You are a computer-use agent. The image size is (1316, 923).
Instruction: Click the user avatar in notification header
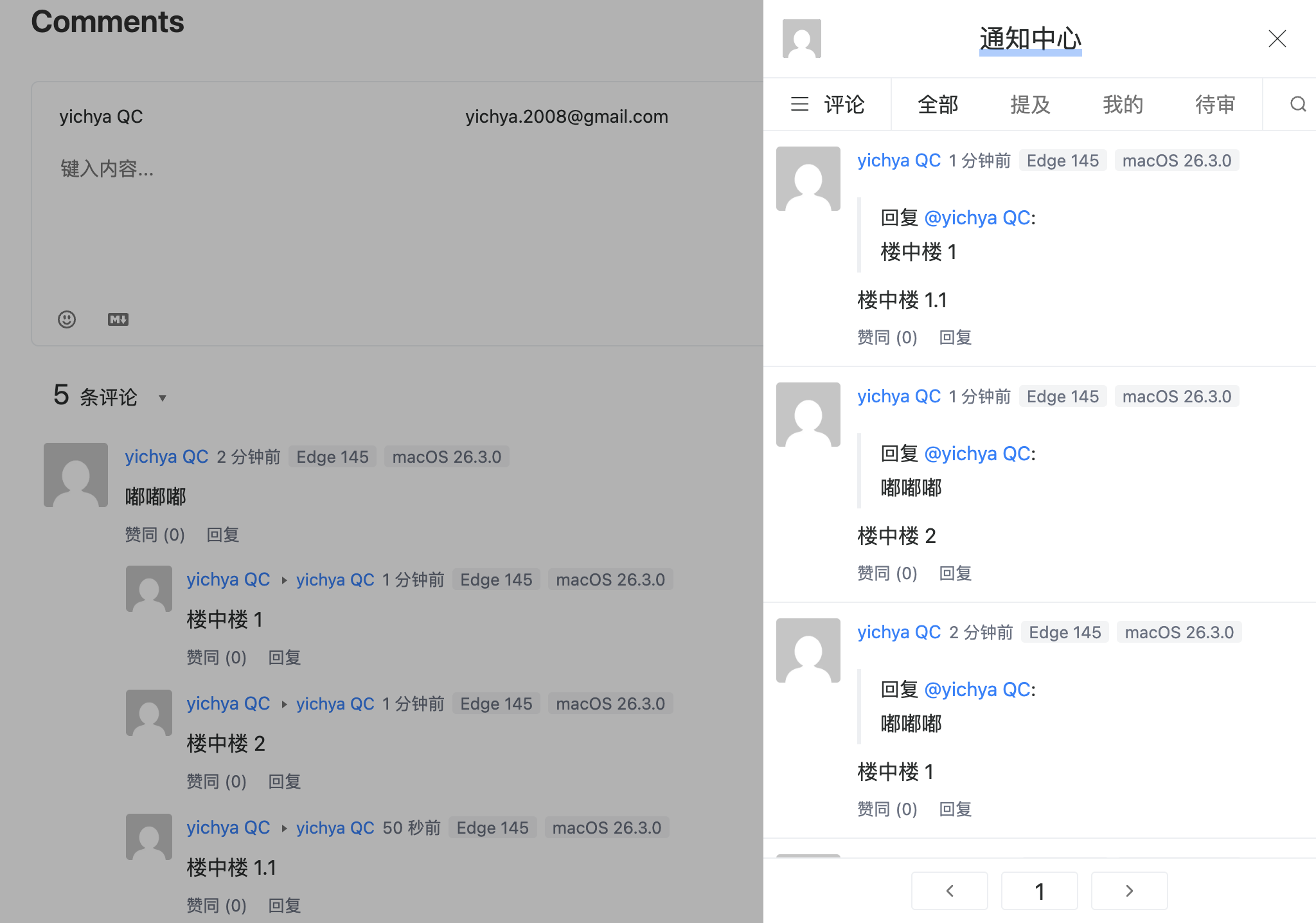point(802,39)
